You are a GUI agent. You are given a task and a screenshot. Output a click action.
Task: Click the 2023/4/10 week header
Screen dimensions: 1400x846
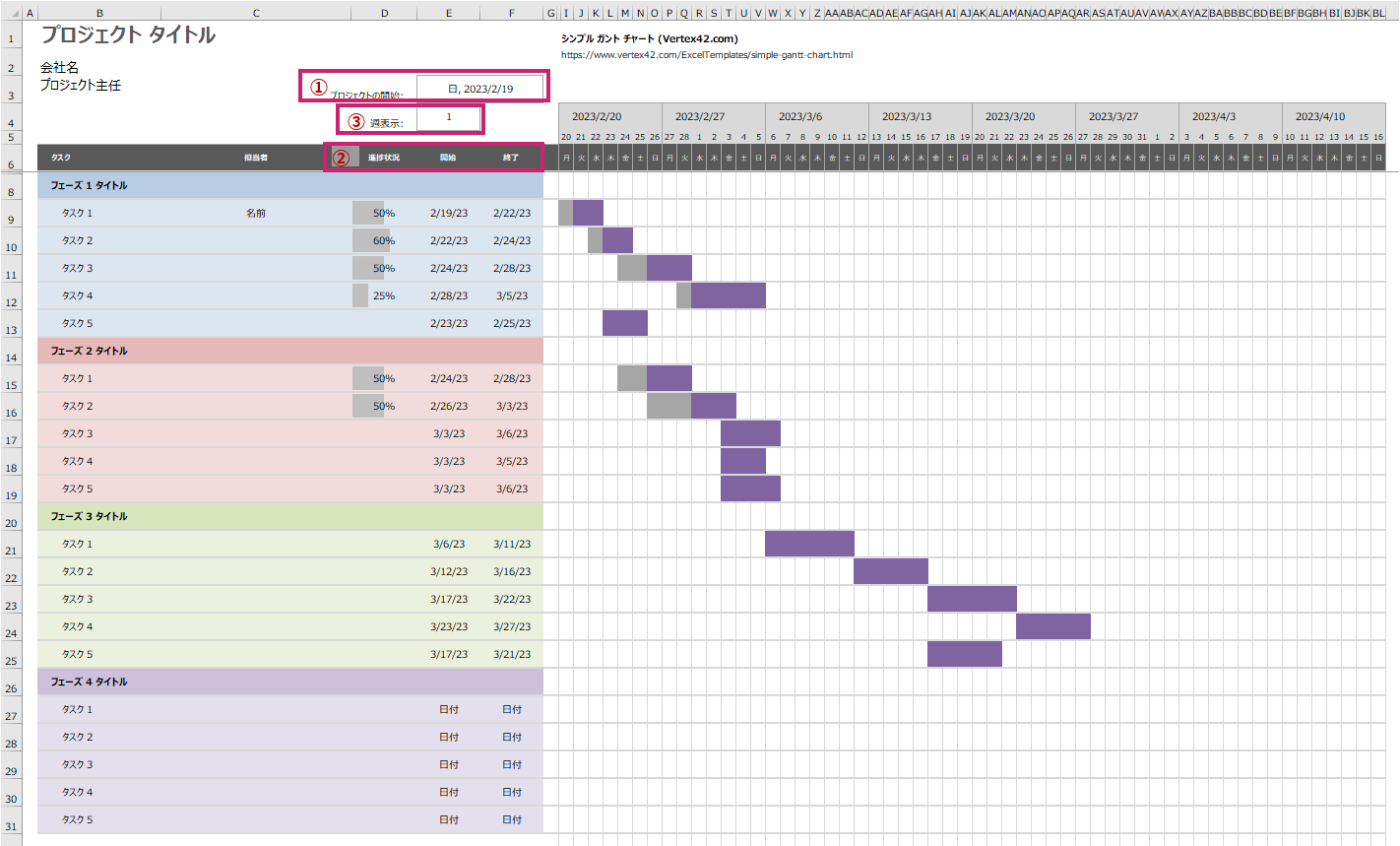pyautogui.click(x=1319, y=116)
